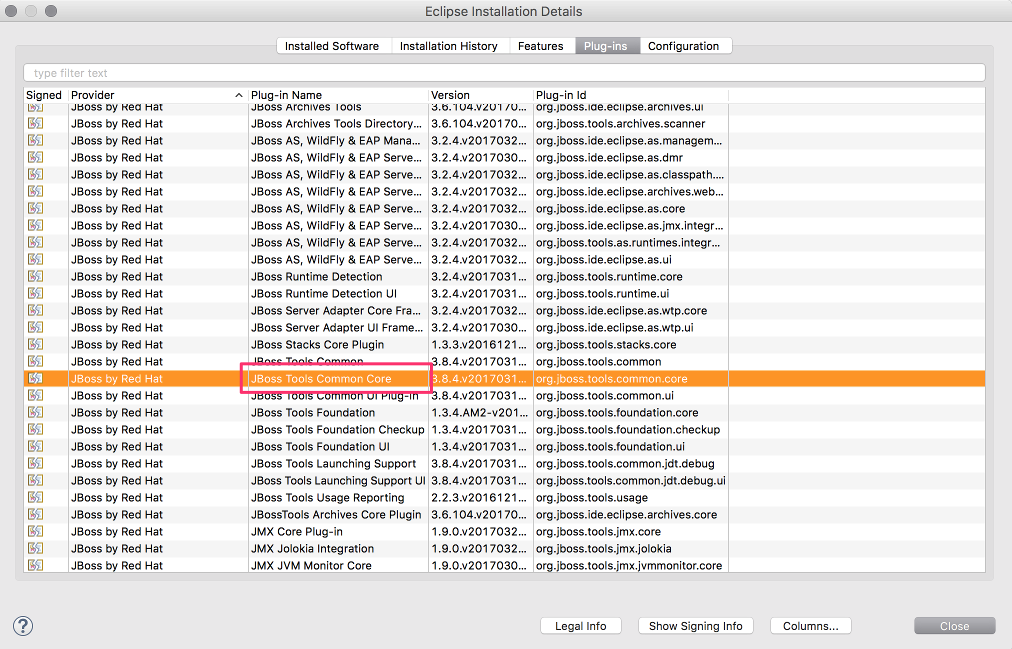
Task: Select the Plug-ins tab
Action: (605, 46)
